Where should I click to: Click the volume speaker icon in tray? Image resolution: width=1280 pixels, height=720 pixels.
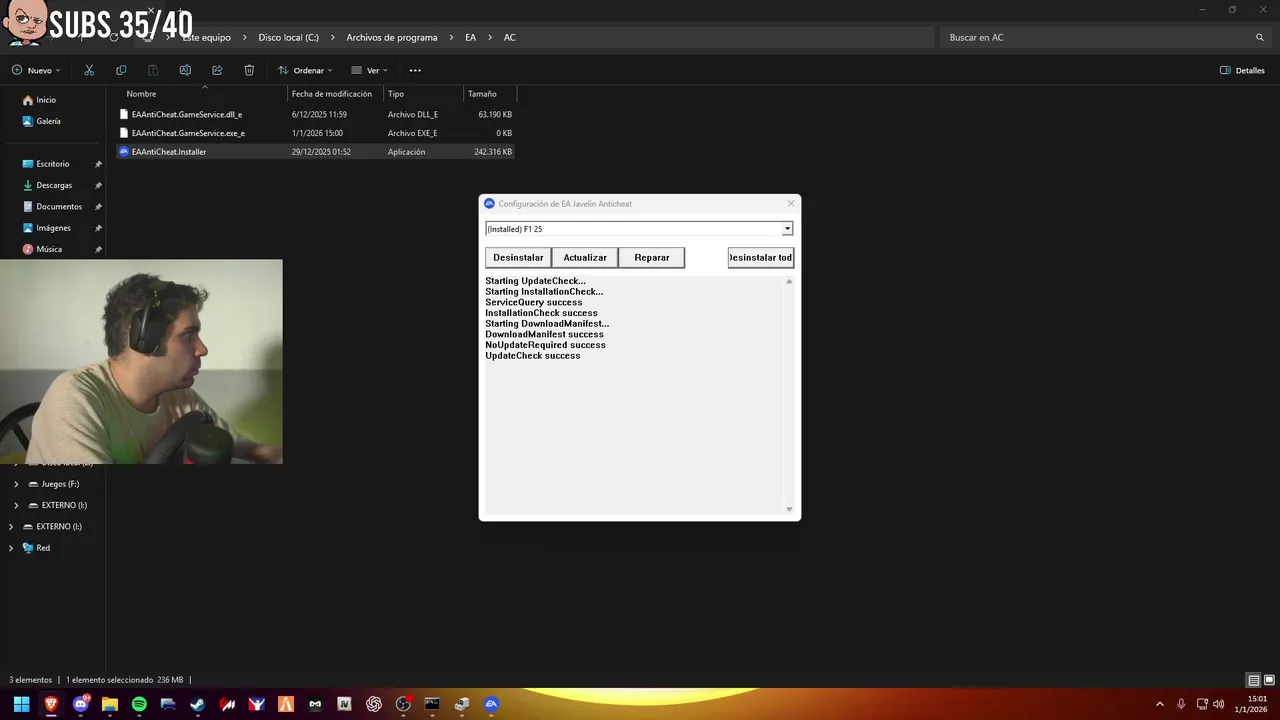(1219, 704)
